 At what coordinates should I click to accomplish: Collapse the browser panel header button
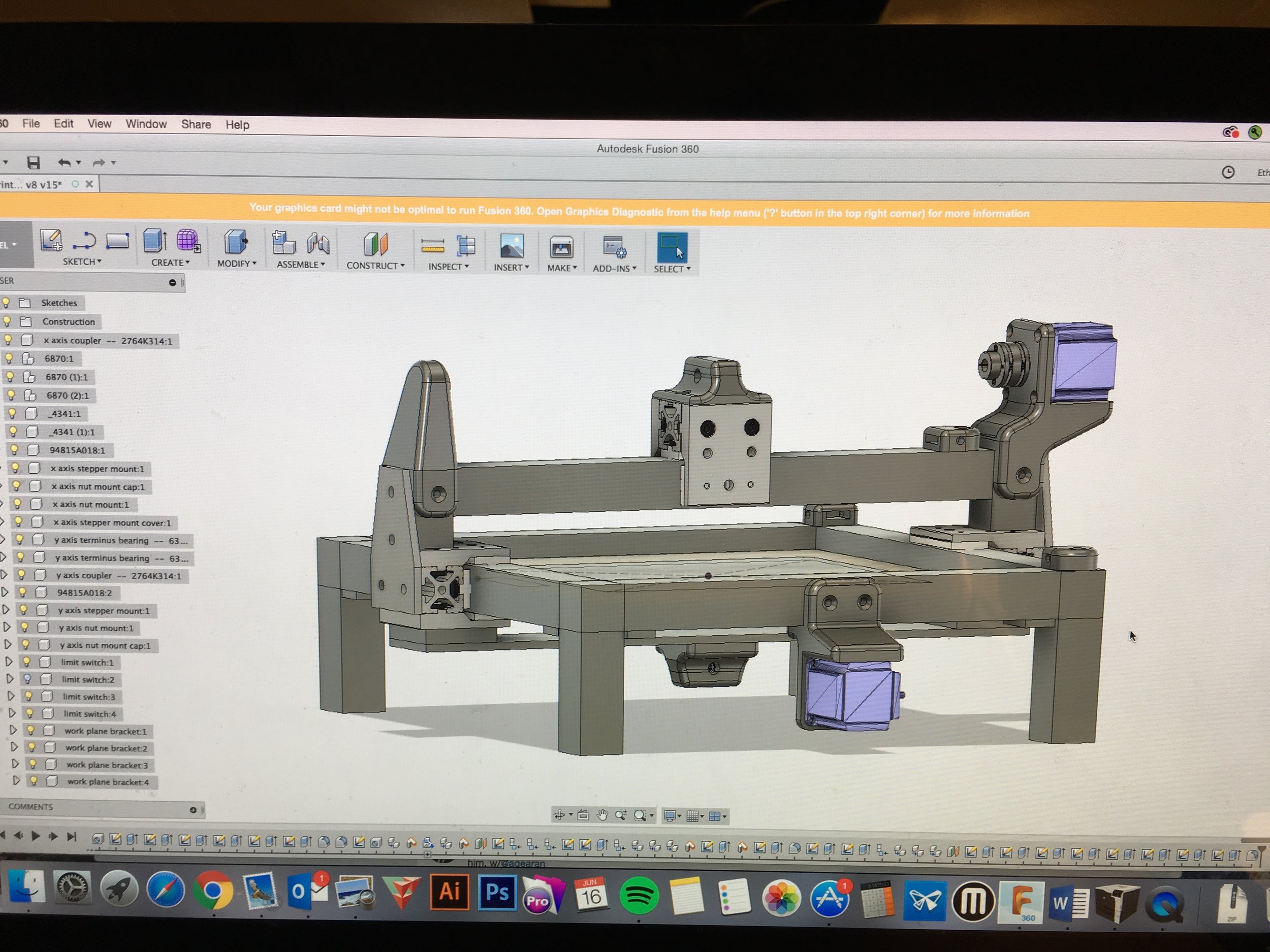coord(172,282)
